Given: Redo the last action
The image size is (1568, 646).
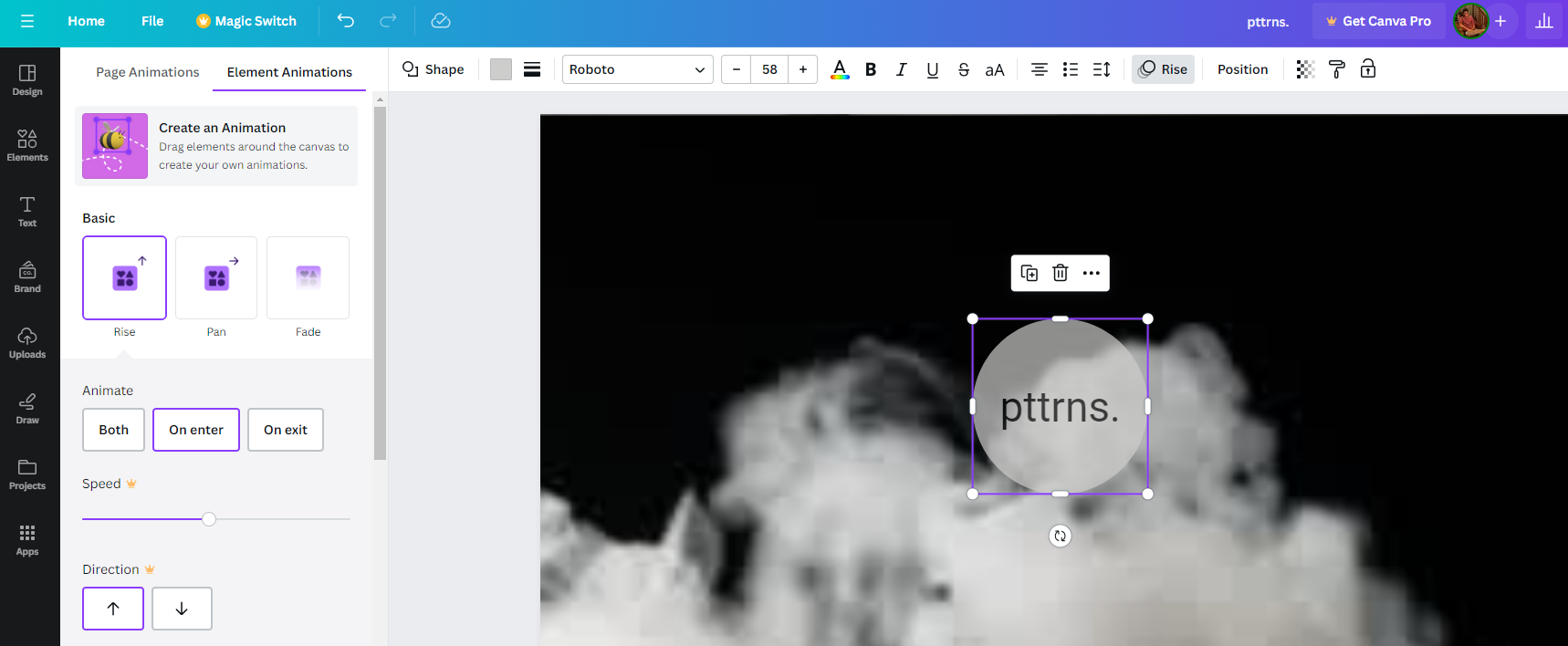Looking at the screenshot, I should [x=388, y=21].
